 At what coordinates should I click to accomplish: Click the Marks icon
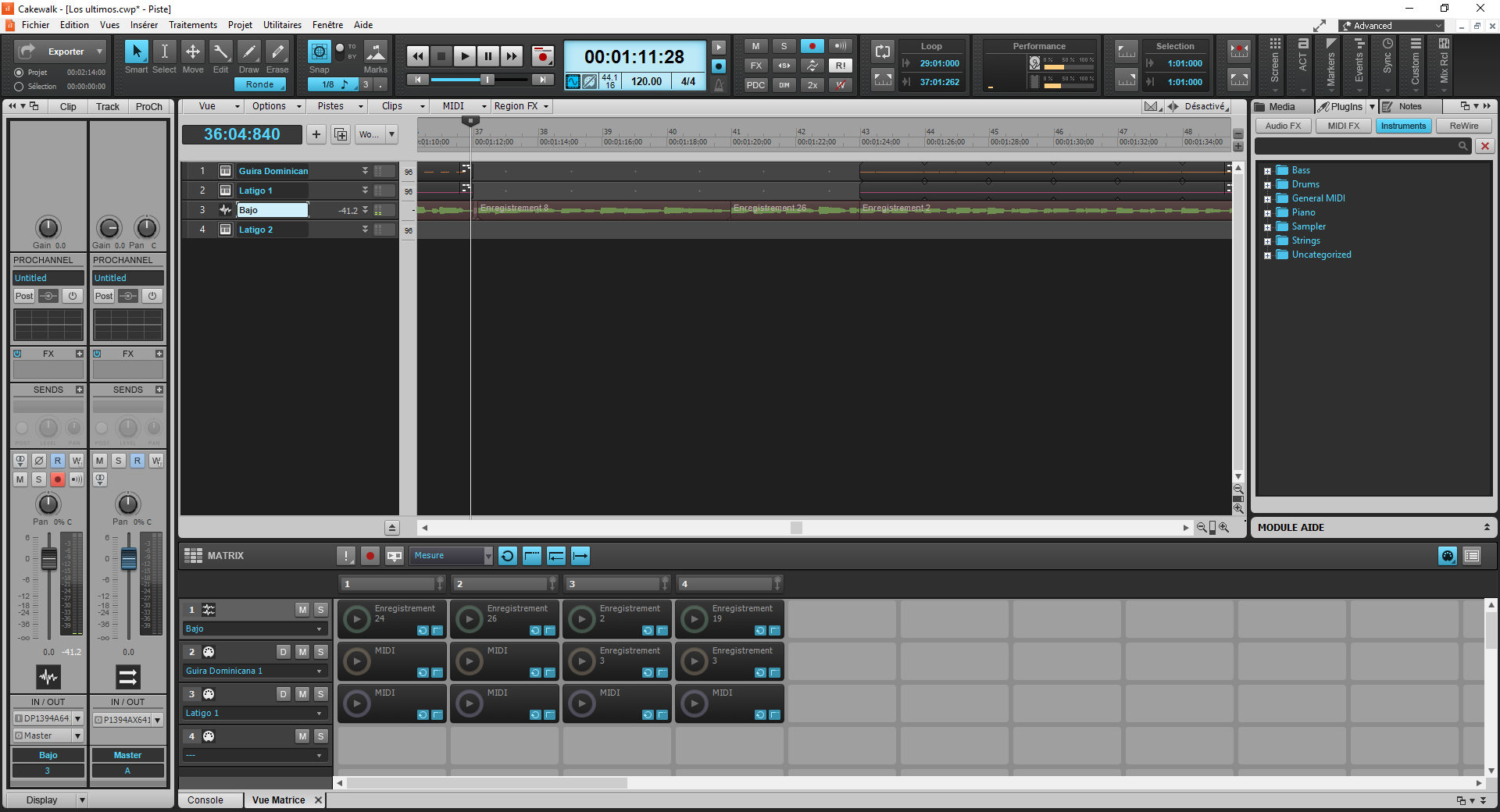376,52
